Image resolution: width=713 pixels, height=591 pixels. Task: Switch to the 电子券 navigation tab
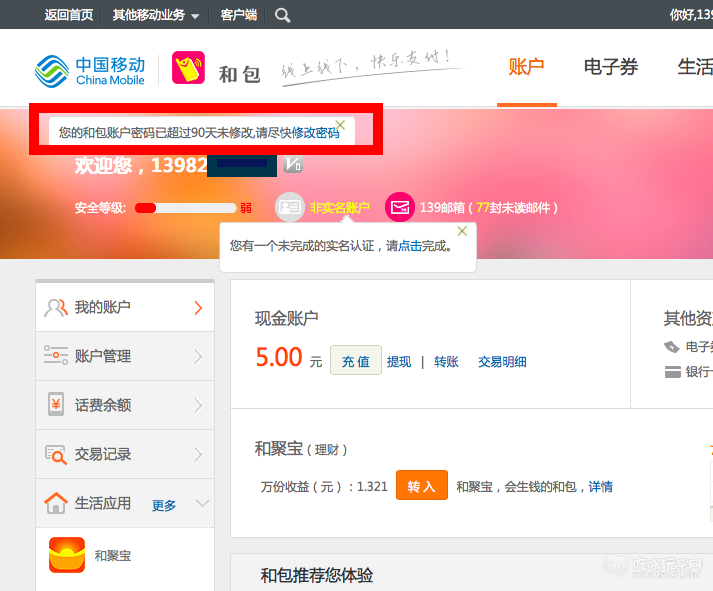click(611, 67)
